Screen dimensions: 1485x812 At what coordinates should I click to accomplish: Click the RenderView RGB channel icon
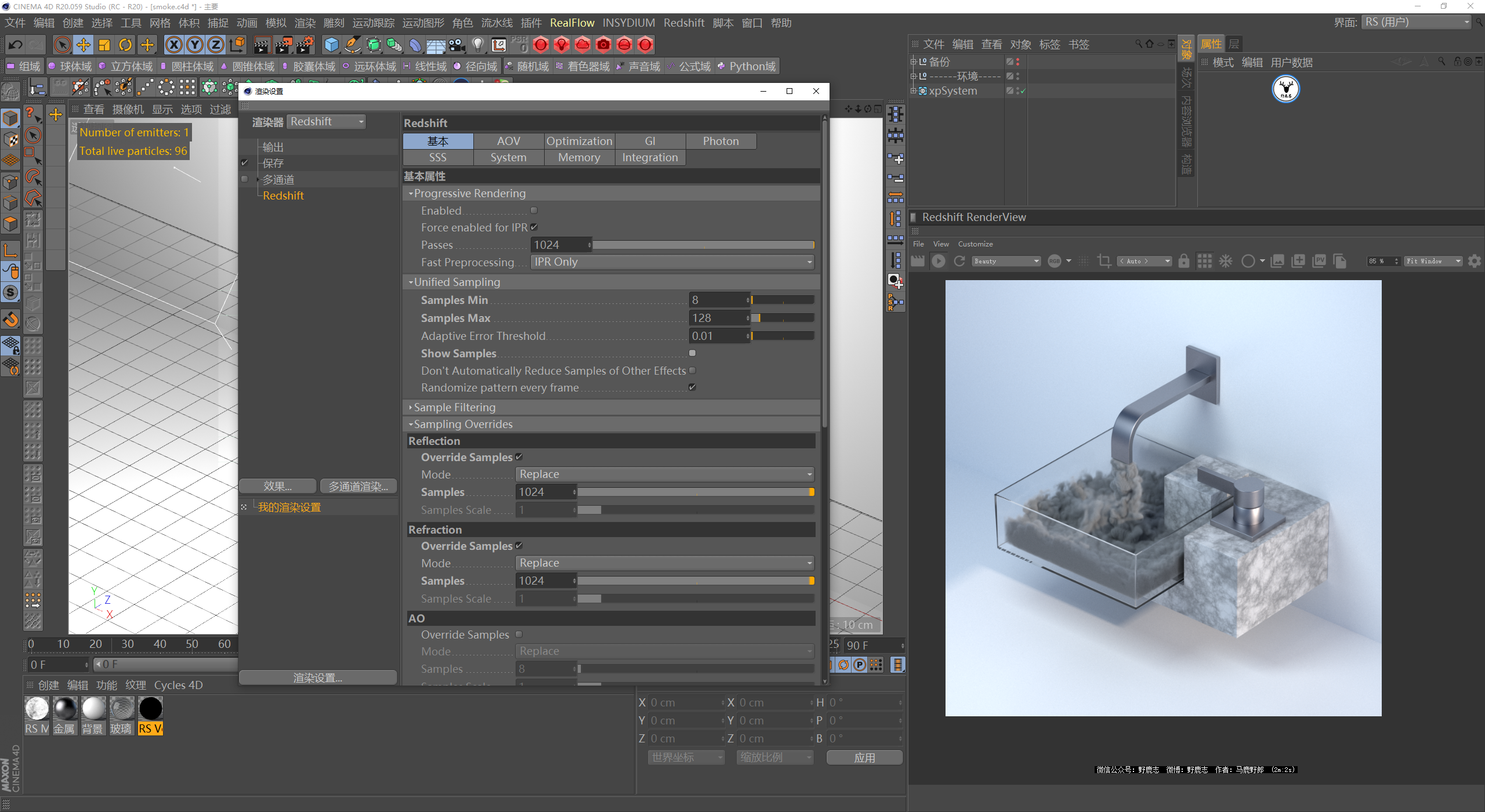(x=1055, y=261)
